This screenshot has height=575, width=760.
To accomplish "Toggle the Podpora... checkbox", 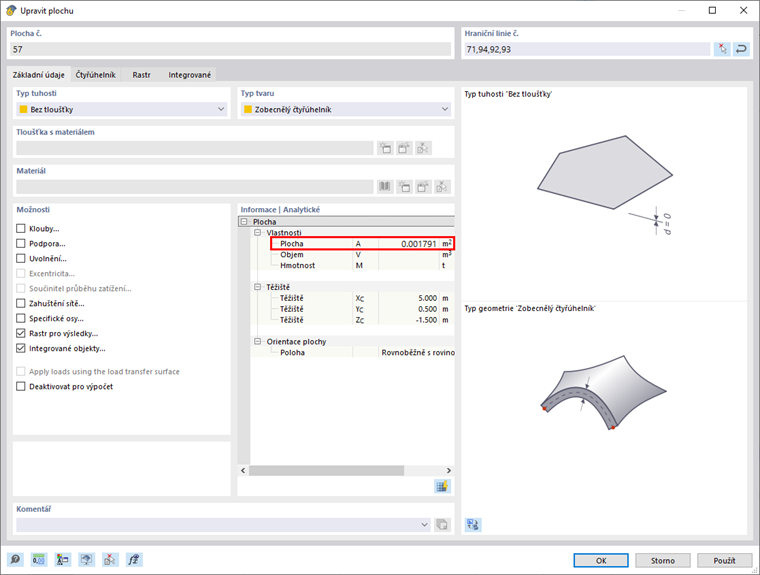I will (21, 243).
